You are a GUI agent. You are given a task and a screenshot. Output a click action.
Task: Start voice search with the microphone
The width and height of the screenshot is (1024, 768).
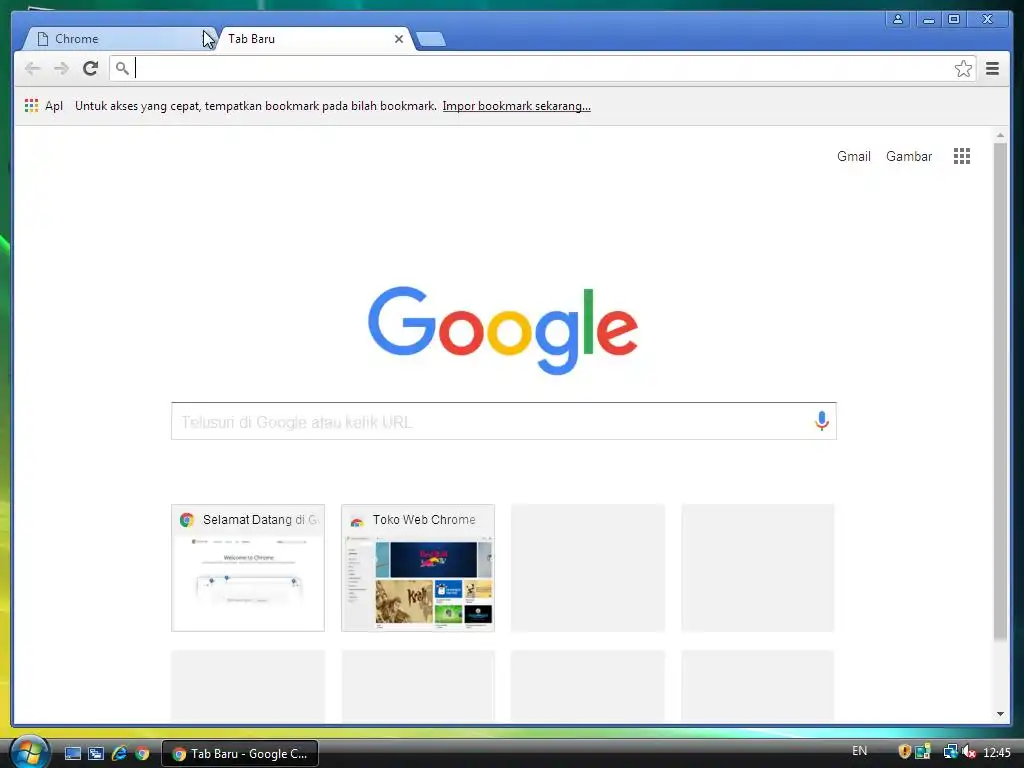pyautogui.click(x=822, y=421)
